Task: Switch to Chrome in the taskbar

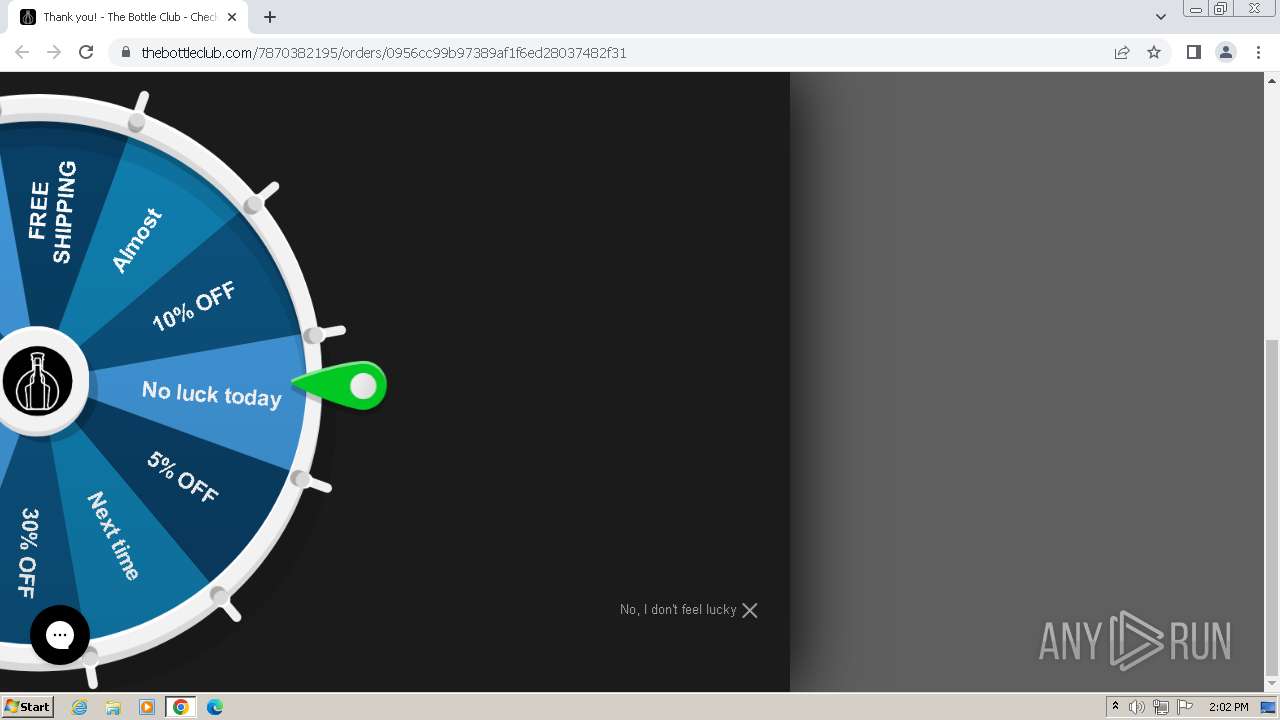Action: point(181,707)
